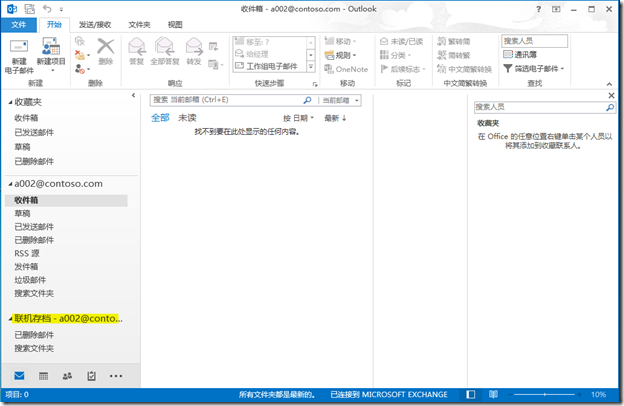Select the Move to: ? quick step

click(252, 41)
